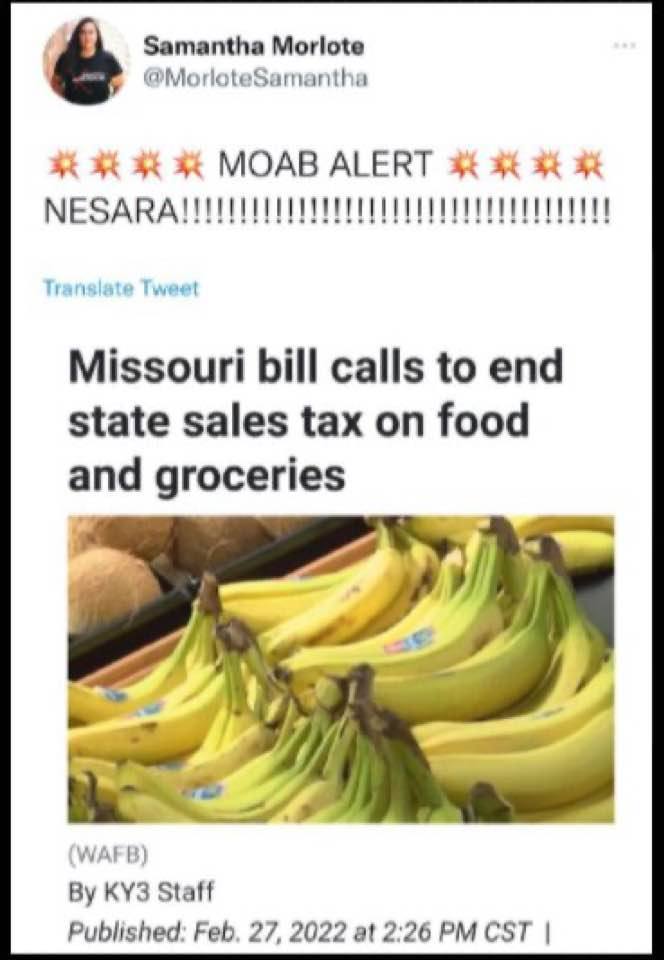Open the Missouri bill sales tax headline

315,420
